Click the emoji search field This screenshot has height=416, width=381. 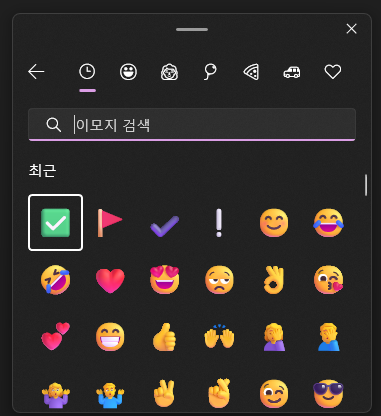point(192,124)
